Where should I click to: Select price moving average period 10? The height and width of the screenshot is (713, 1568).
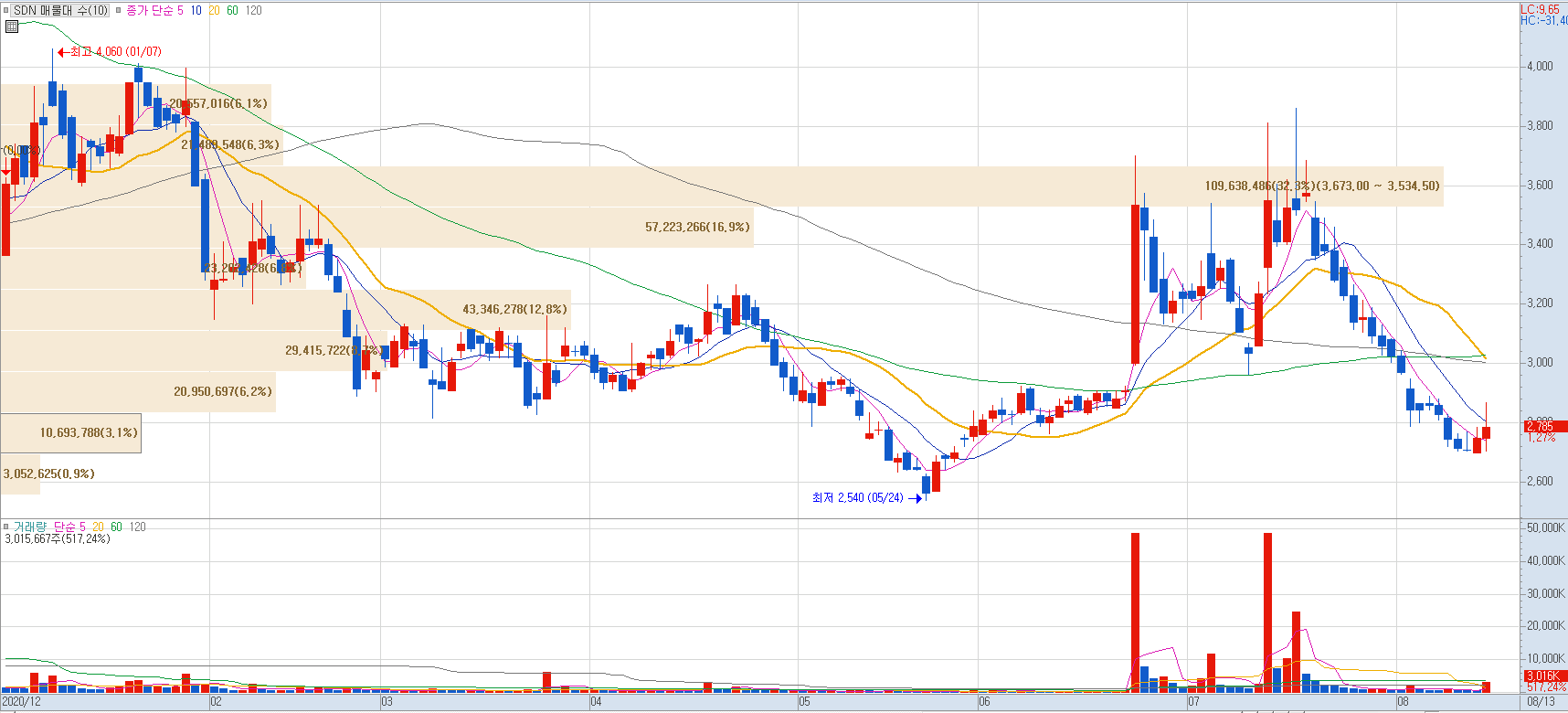(196, 10)
